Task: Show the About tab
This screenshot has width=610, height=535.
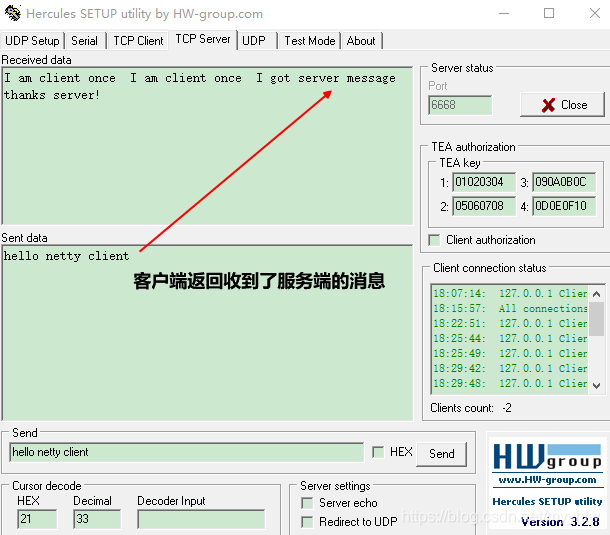Action: tap(361, 40)
